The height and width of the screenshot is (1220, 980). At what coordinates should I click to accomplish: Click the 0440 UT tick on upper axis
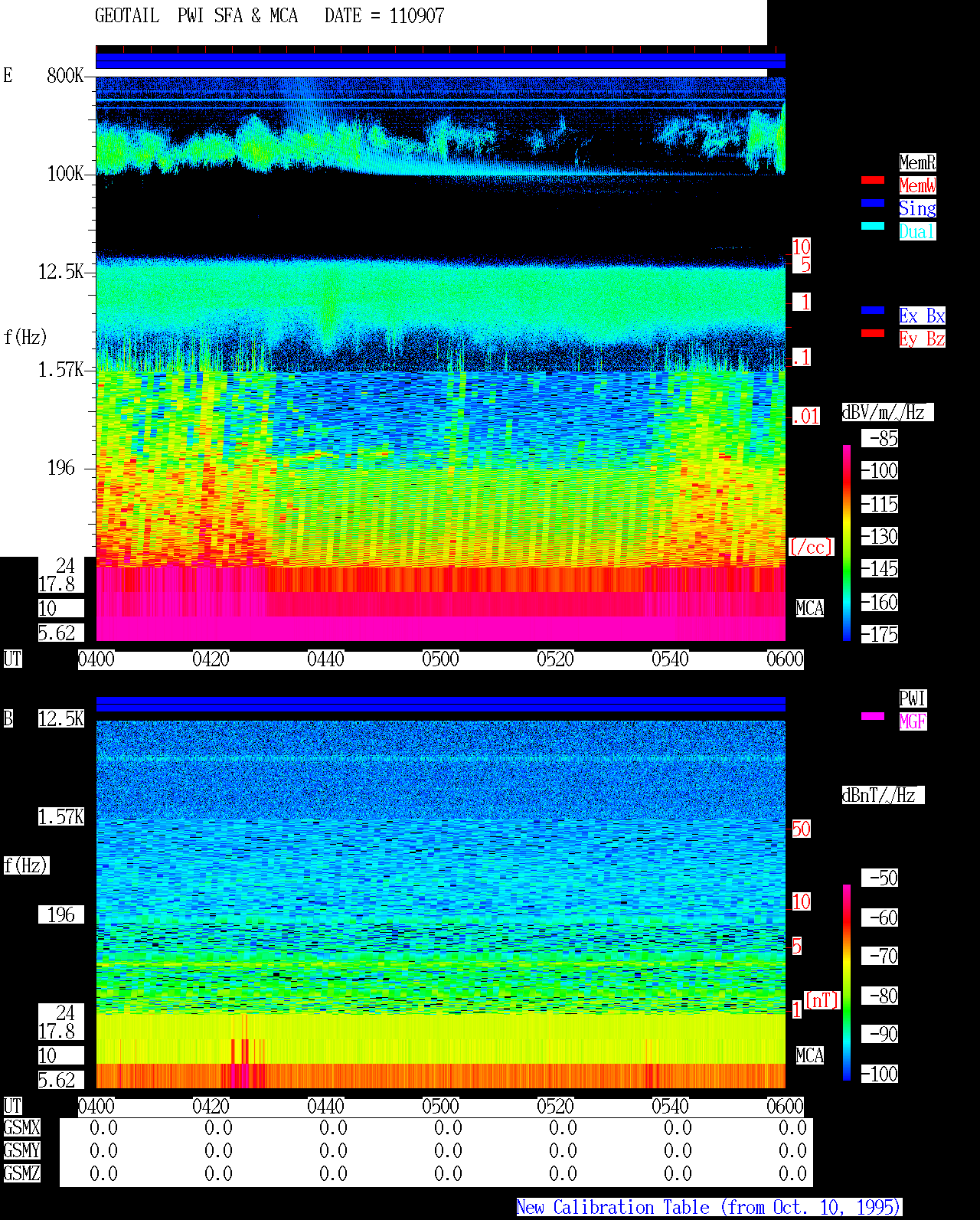click(x=326, y=659)
